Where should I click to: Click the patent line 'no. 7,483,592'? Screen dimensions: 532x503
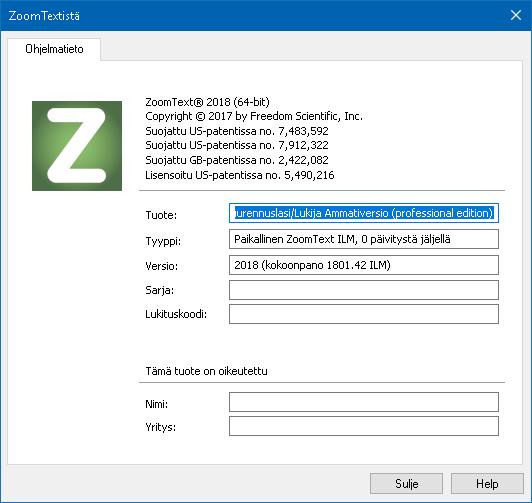237,131
